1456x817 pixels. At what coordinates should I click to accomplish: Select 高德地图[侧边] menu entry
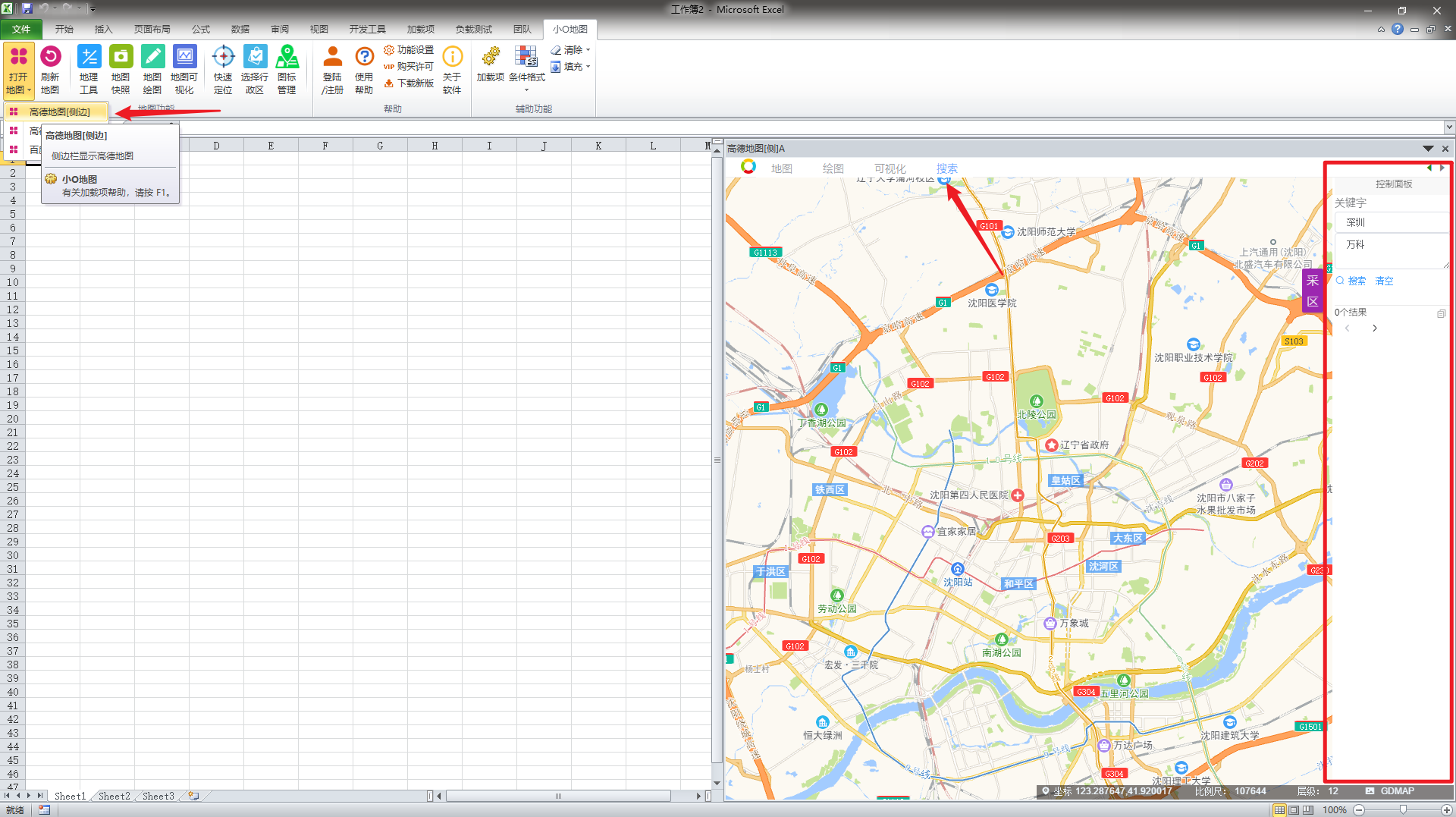57,112
